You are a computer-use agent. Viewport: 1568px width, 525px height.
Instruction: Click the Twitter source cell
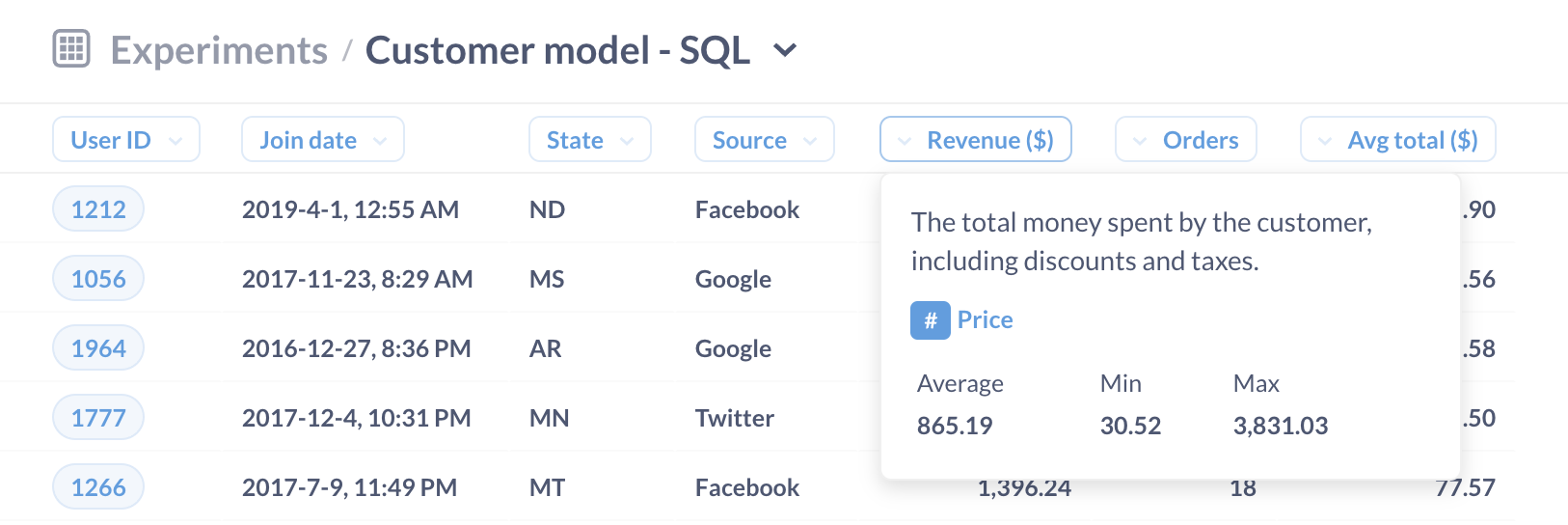pyautogui.click(x=734, y=418)
